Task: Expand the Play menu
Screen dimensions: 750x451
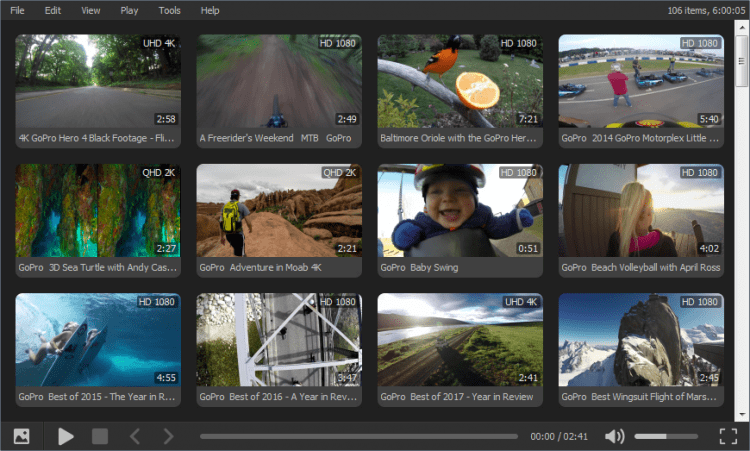Action: tap(129, 10)
